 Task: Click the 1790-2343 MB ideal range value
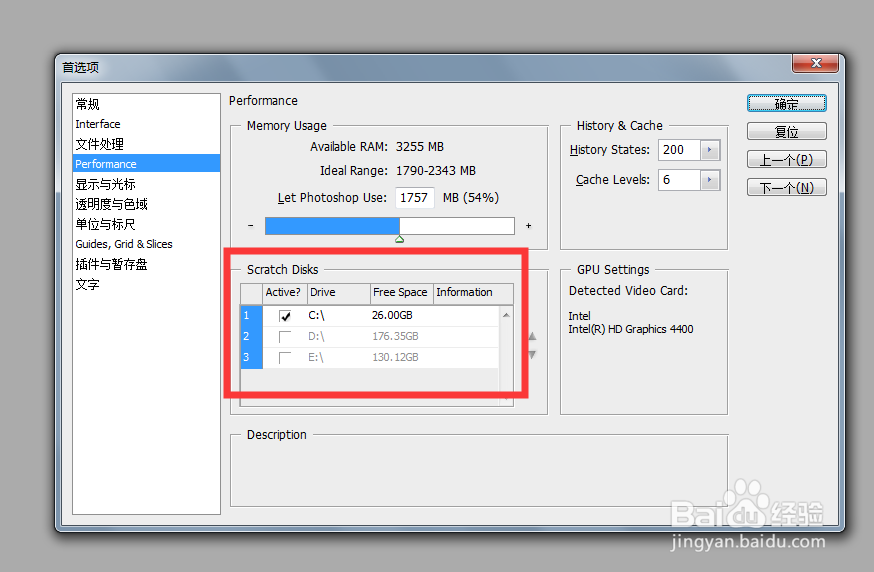tap(436, 171)
